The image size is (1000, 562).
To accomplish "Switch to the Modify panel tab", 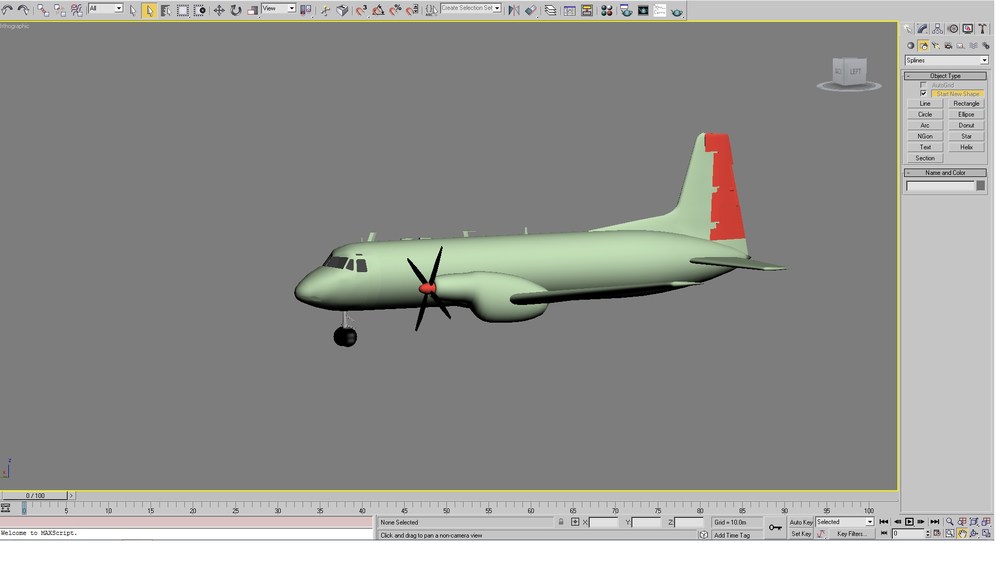I will (x=922, y=29).
